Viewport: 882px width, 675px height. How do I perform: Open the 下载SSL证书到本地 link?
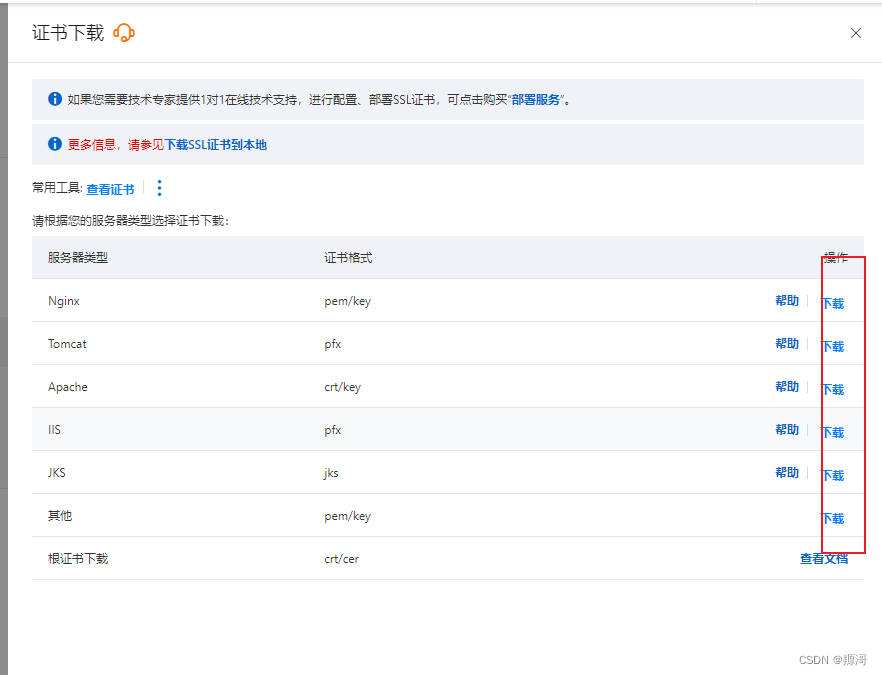click(x=215, y=145)
